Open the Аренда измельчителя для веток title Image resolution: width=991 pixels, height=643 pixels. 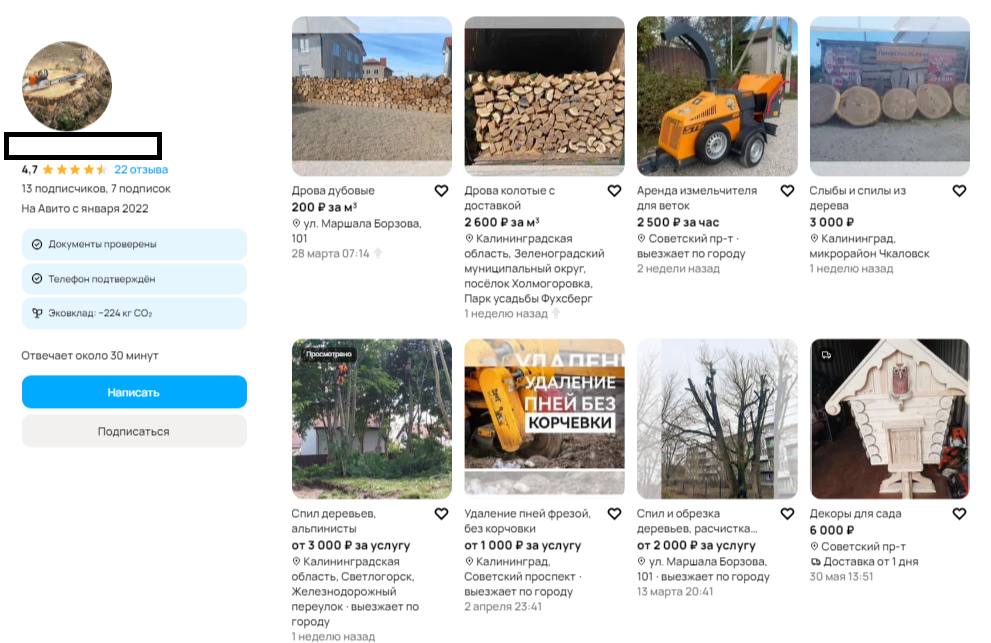[696, 198]
